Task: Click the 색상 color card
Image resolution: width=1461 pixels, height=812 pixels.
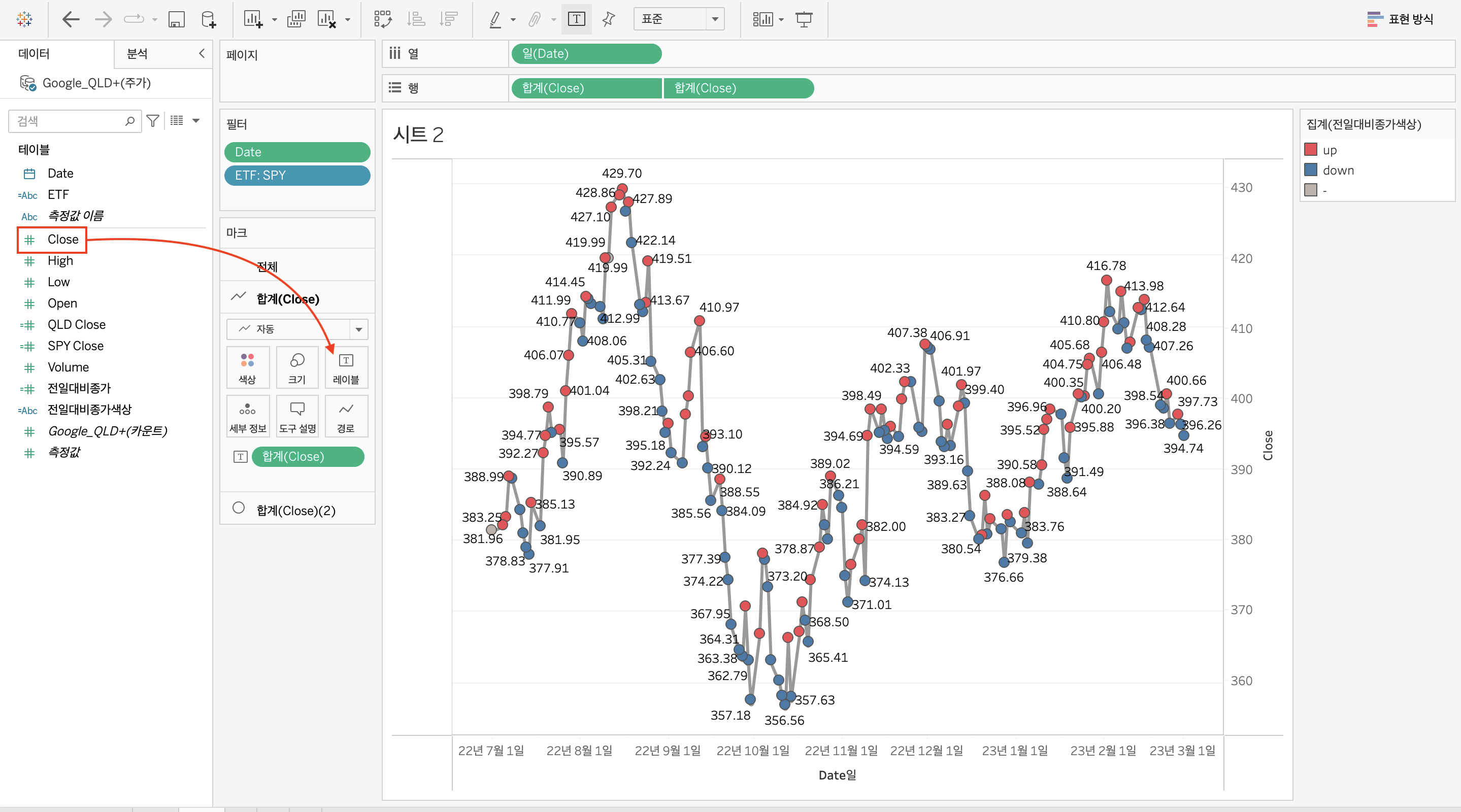Action: [247, 367]
